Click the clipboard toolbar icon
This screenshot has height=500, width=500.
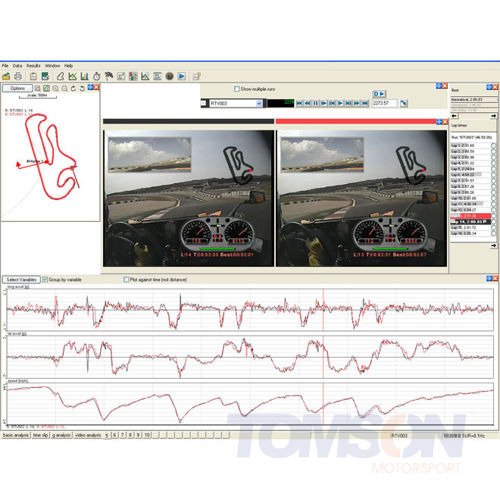pos(33,76)
